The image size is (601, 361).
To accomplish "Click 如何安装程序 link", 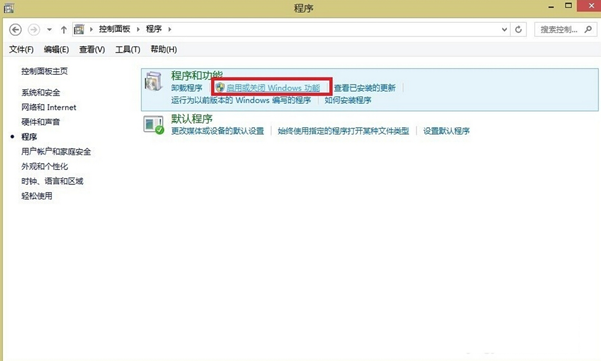I will click(348, 100).
